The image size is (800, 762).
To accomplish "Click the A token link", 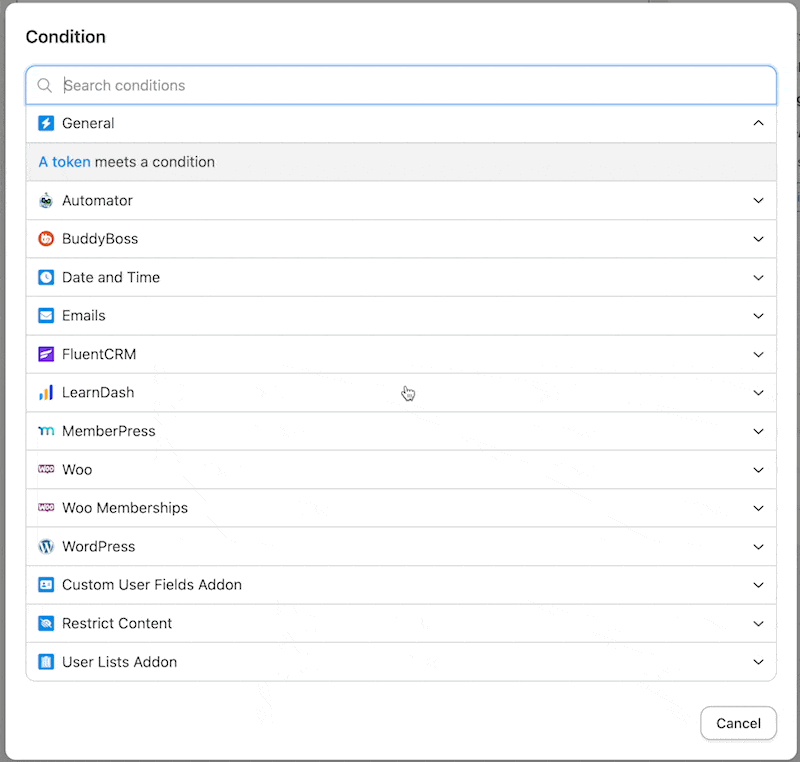I will pos(63,161).
